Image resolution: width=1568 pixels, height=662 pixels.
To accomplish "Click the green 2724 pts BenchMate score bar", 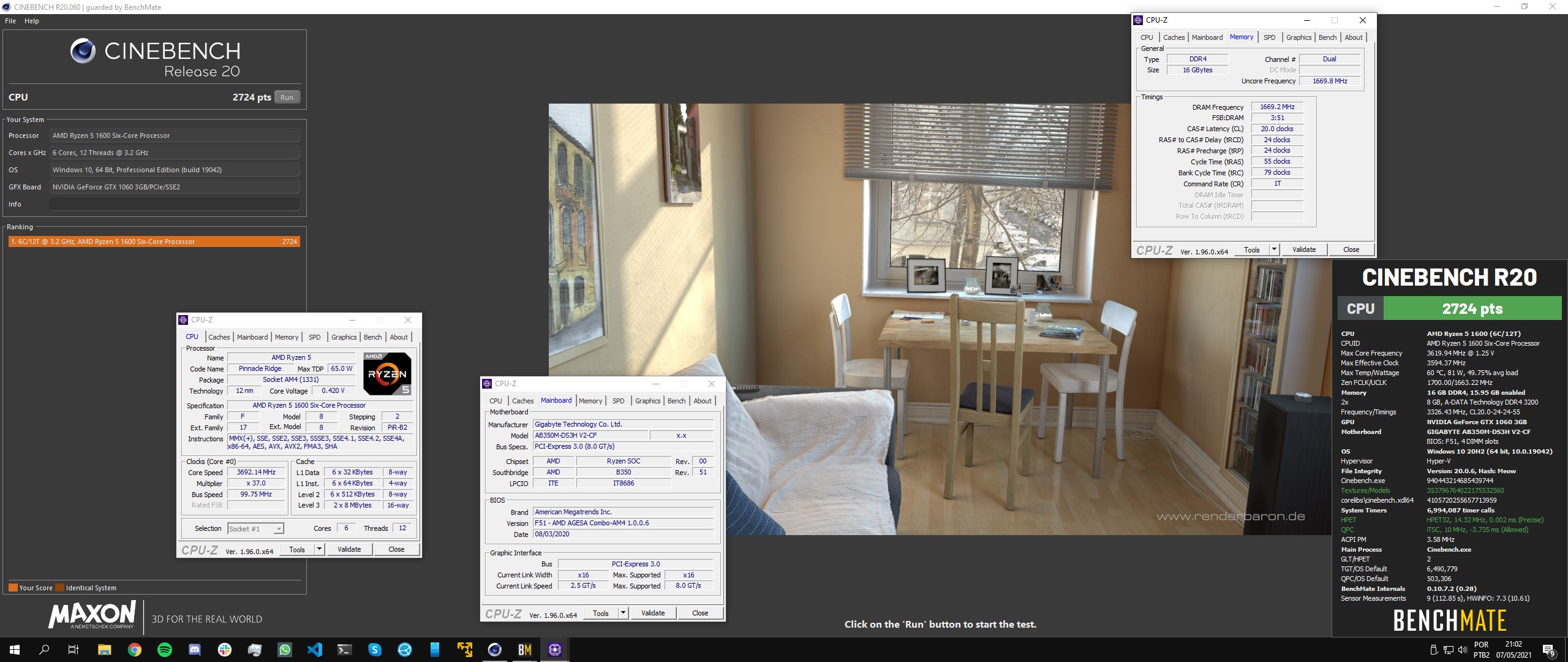I will (x=1472, y=308).
